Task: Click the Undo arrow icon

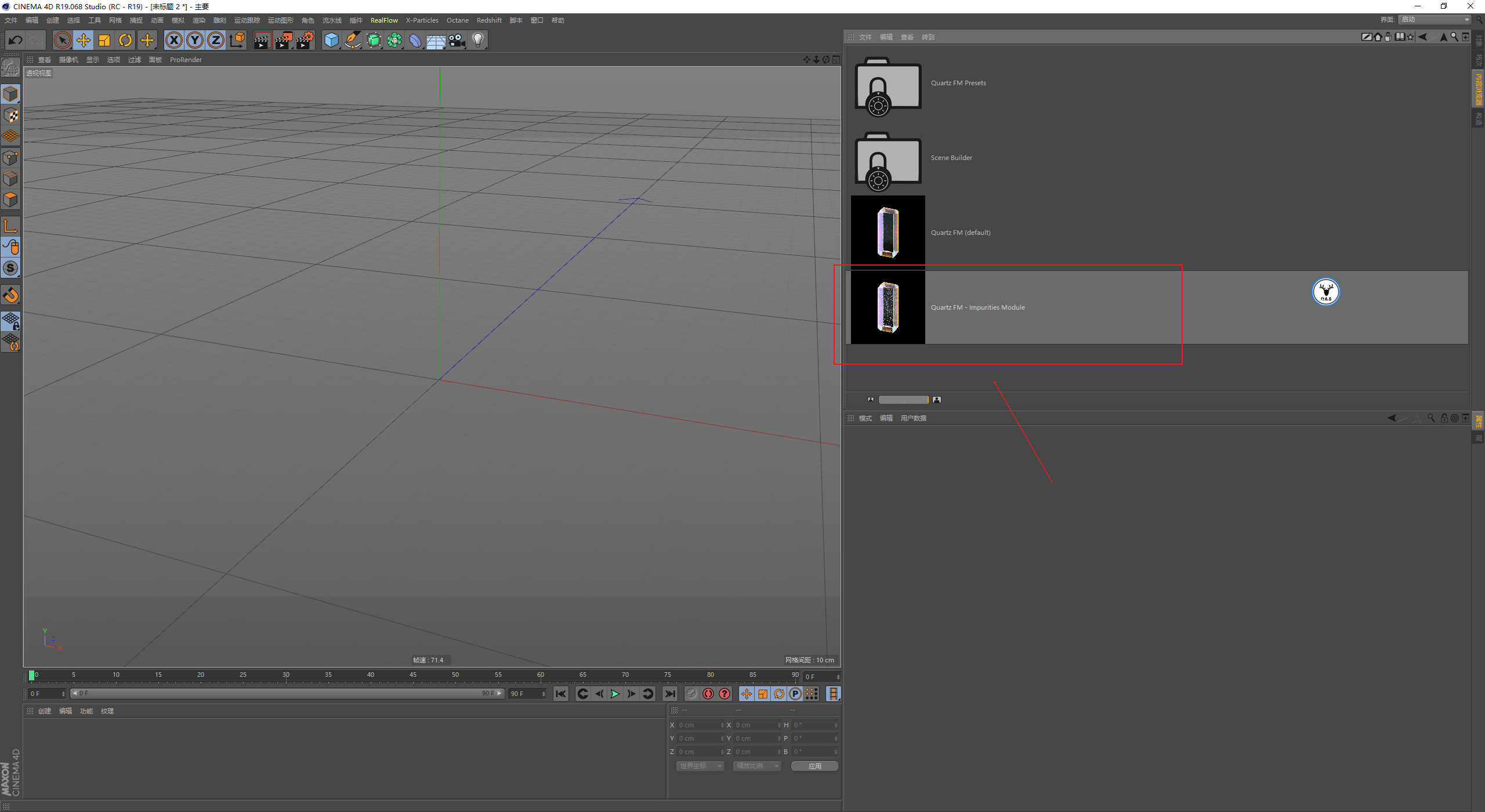Action: point(16,41)
